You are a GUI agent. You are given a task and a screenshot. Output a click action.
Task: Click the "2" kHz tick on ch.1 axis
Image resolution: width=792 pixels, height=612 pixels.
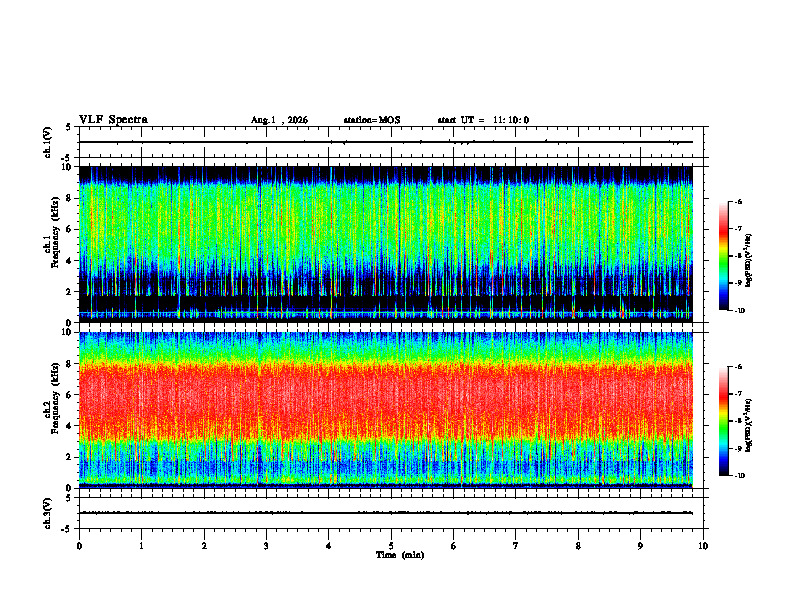[69, 292]
